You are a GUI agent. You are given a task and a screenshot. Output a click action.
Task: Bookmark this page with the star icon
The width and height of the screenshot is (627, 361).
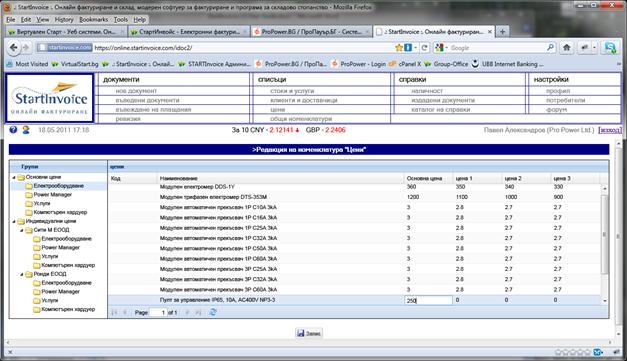(399, 48)
